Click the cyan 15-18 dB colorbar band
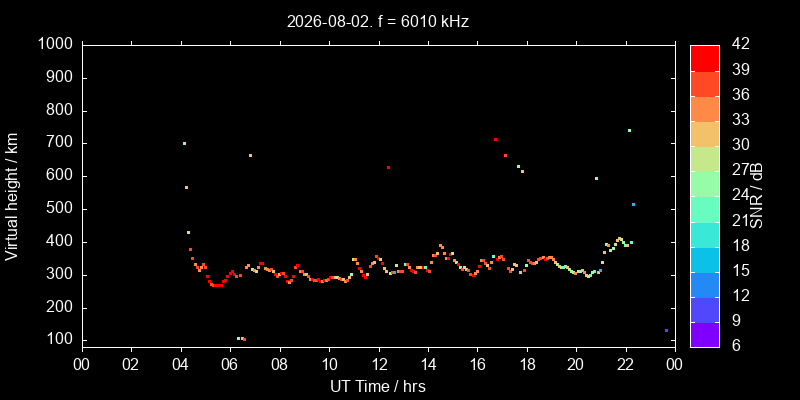Screen dimensions: 800x400 click(705, 259)
